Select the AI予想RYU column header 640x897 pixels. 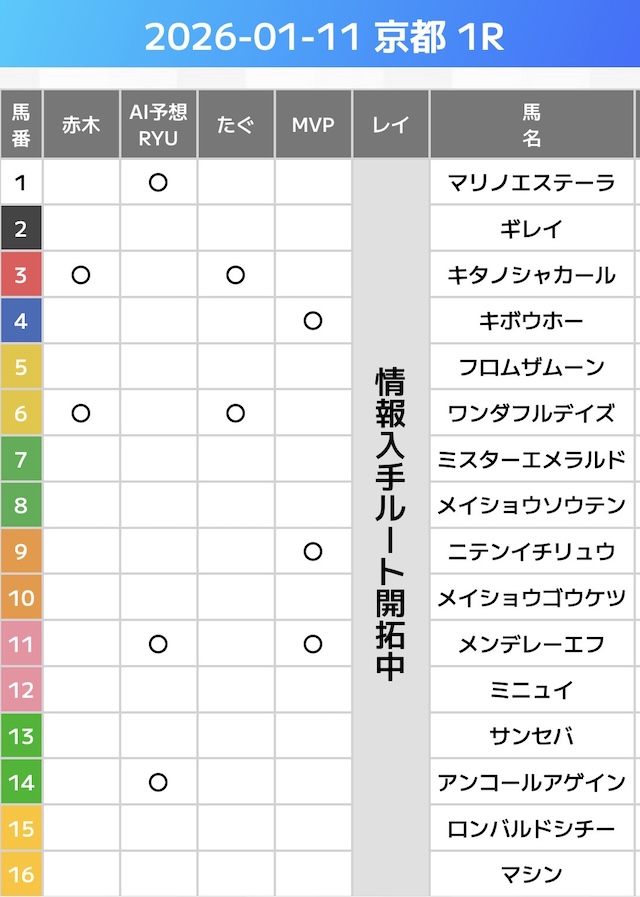pyautogui.click(x=158, y=125)
